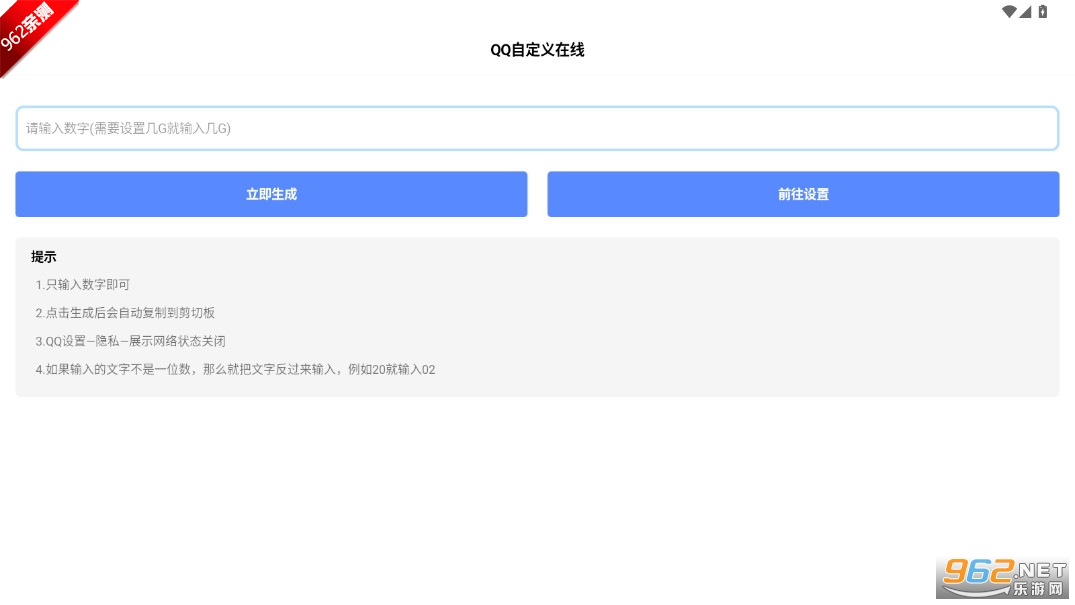The width and height of the screenshot is (1075, 605).
Task: Click the cellular signal icon in status bar
Action: tap(1025, 13)
